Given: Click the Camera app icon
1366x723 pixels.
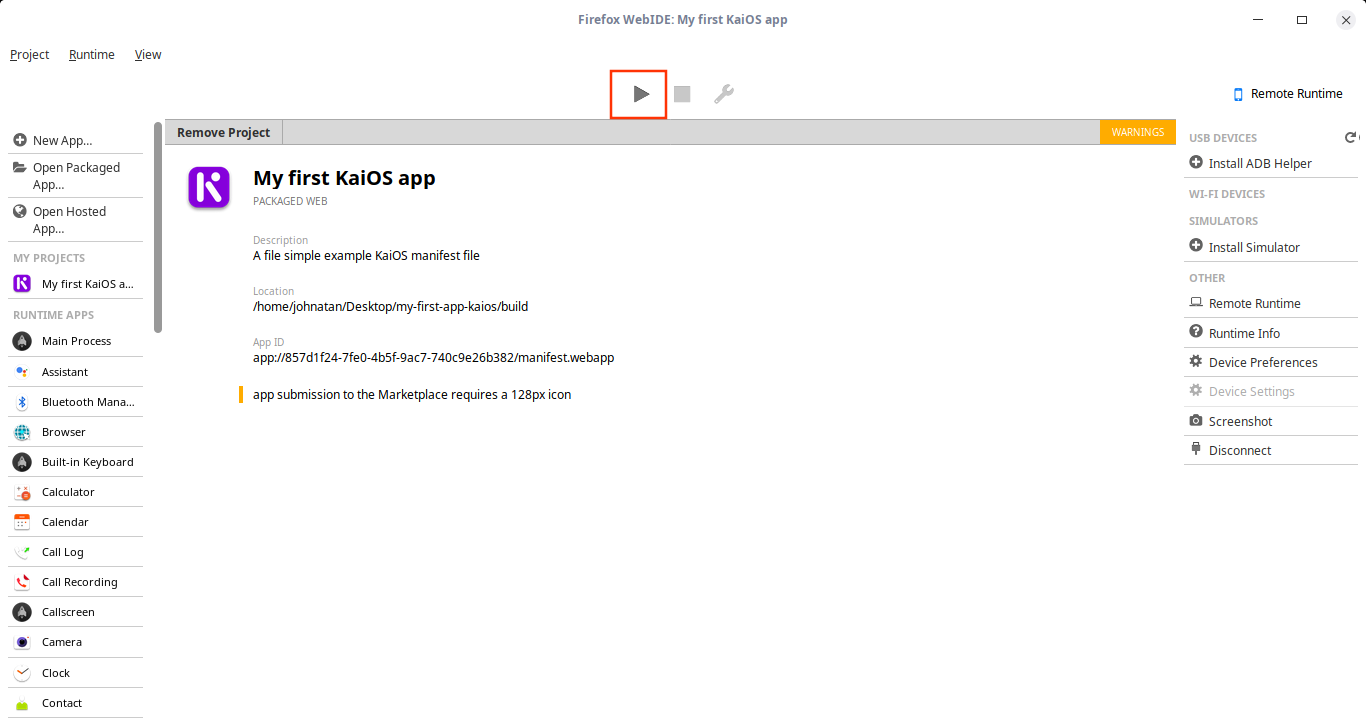Looking at the screenshot, I should (x=22, y=642).
